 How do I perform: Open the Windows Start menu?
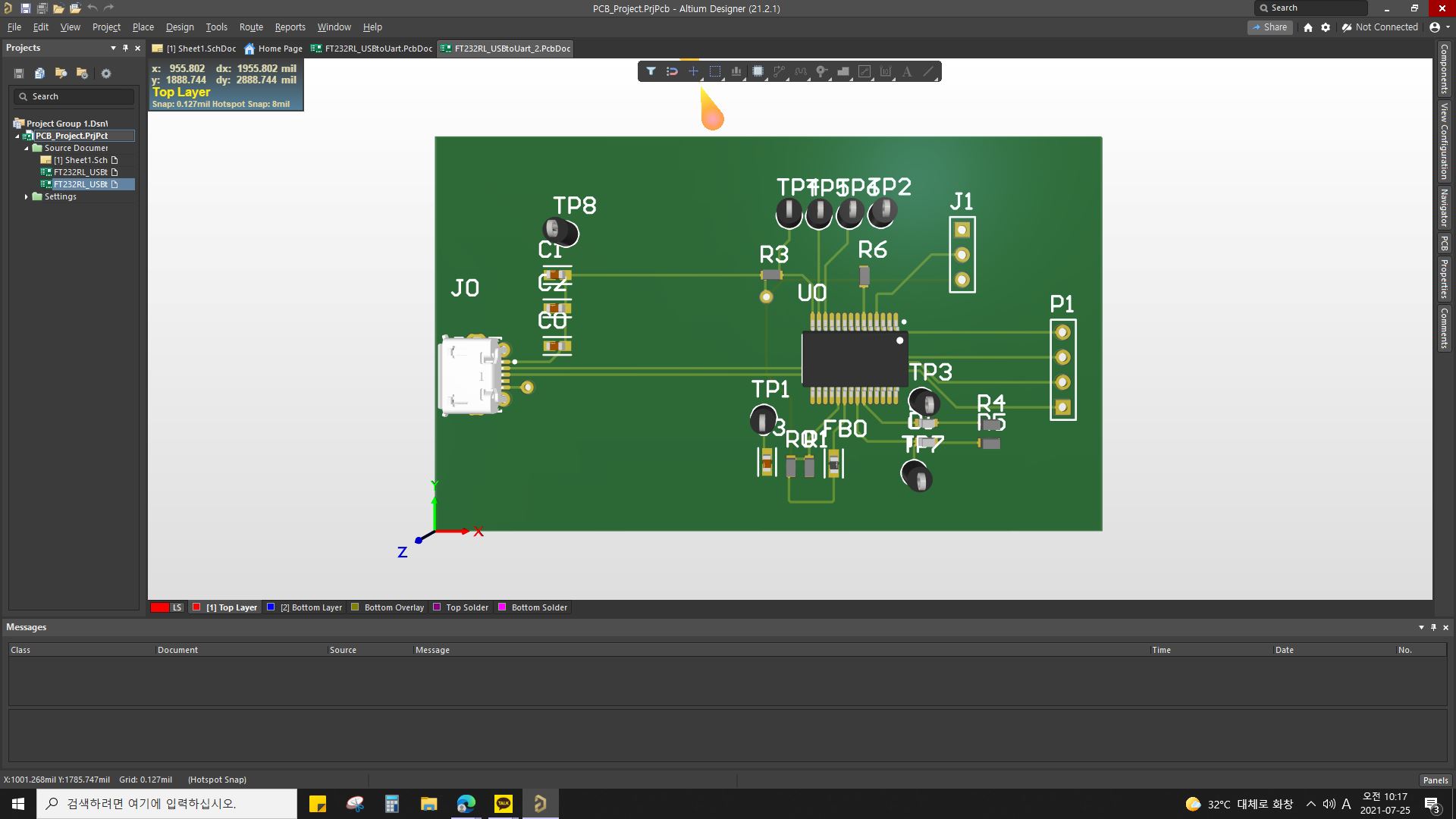pos(18,804)
